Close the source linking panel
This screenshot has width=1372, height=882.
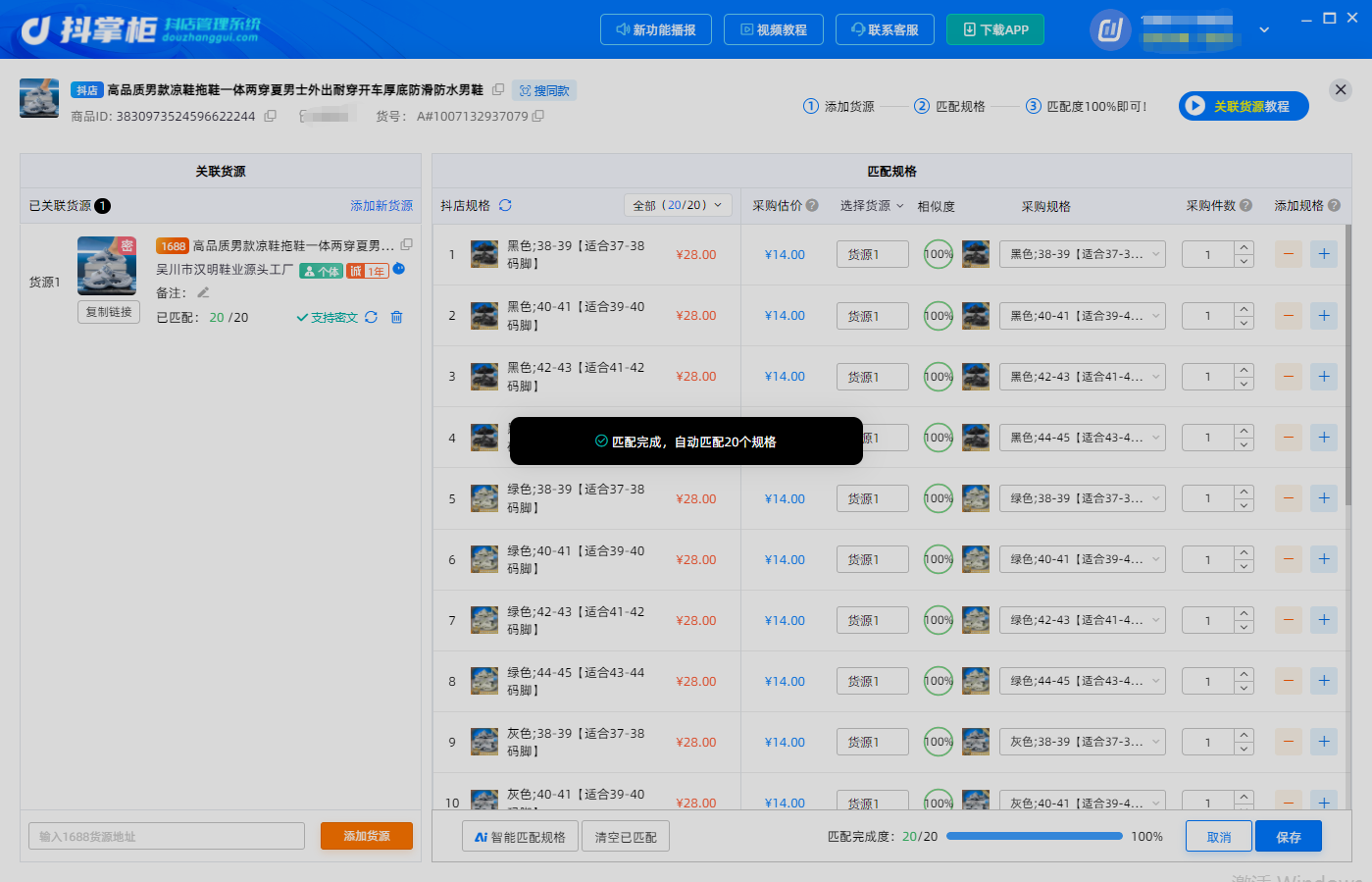pyautogui.click(x=1341, y=89)
